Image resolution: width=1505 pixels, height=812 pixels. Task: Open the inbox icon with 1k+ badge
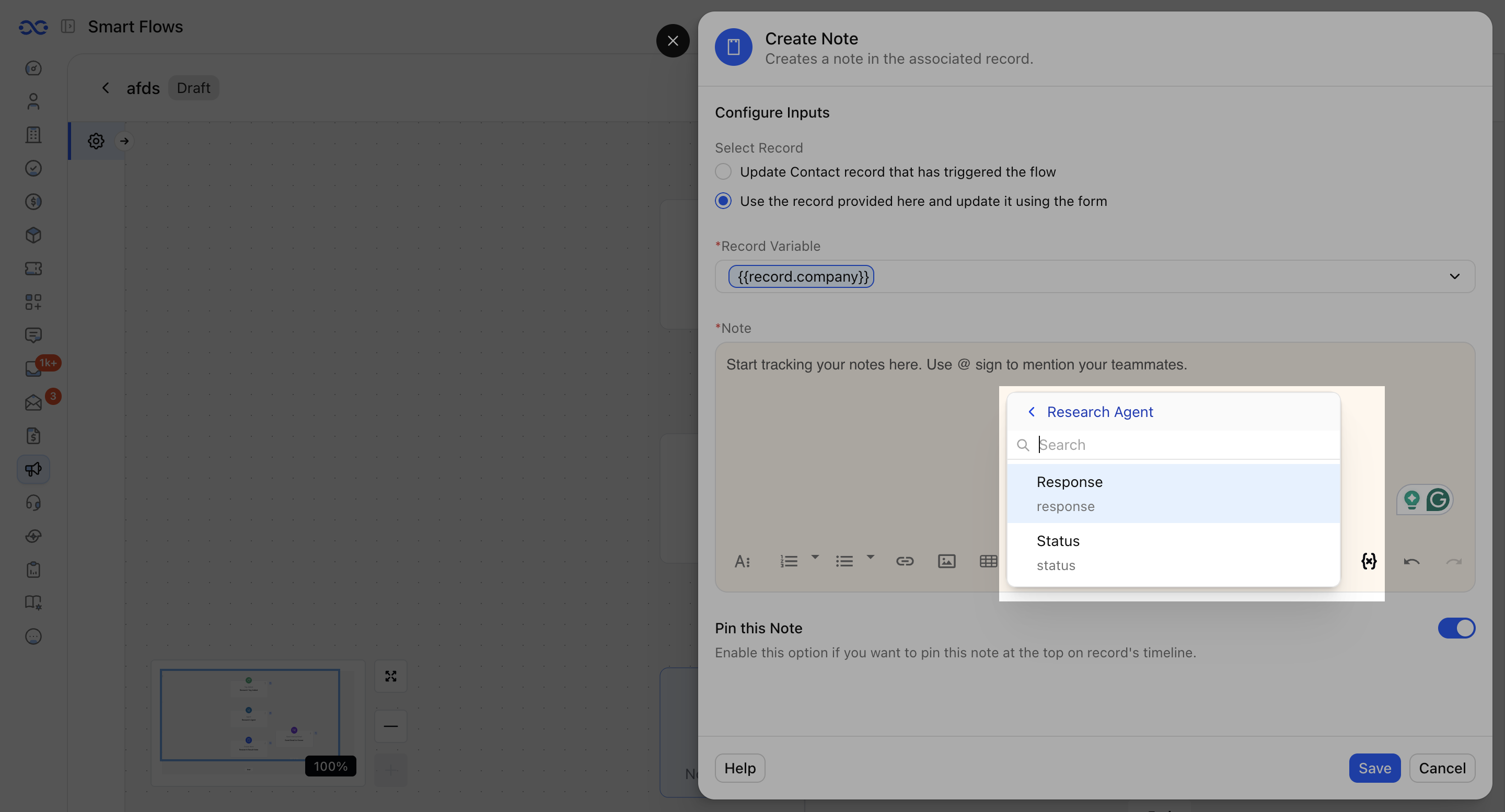point(33,368)
